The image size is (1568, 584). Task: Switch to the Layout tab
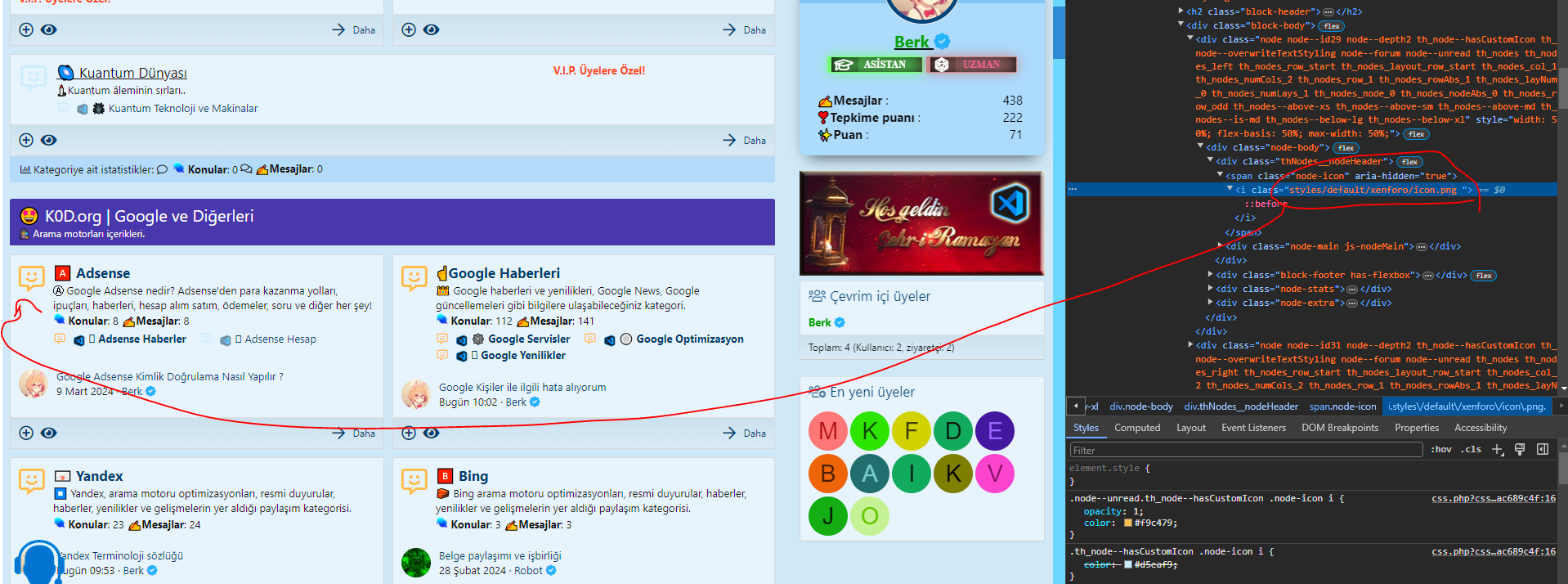tap(1191, 428)
